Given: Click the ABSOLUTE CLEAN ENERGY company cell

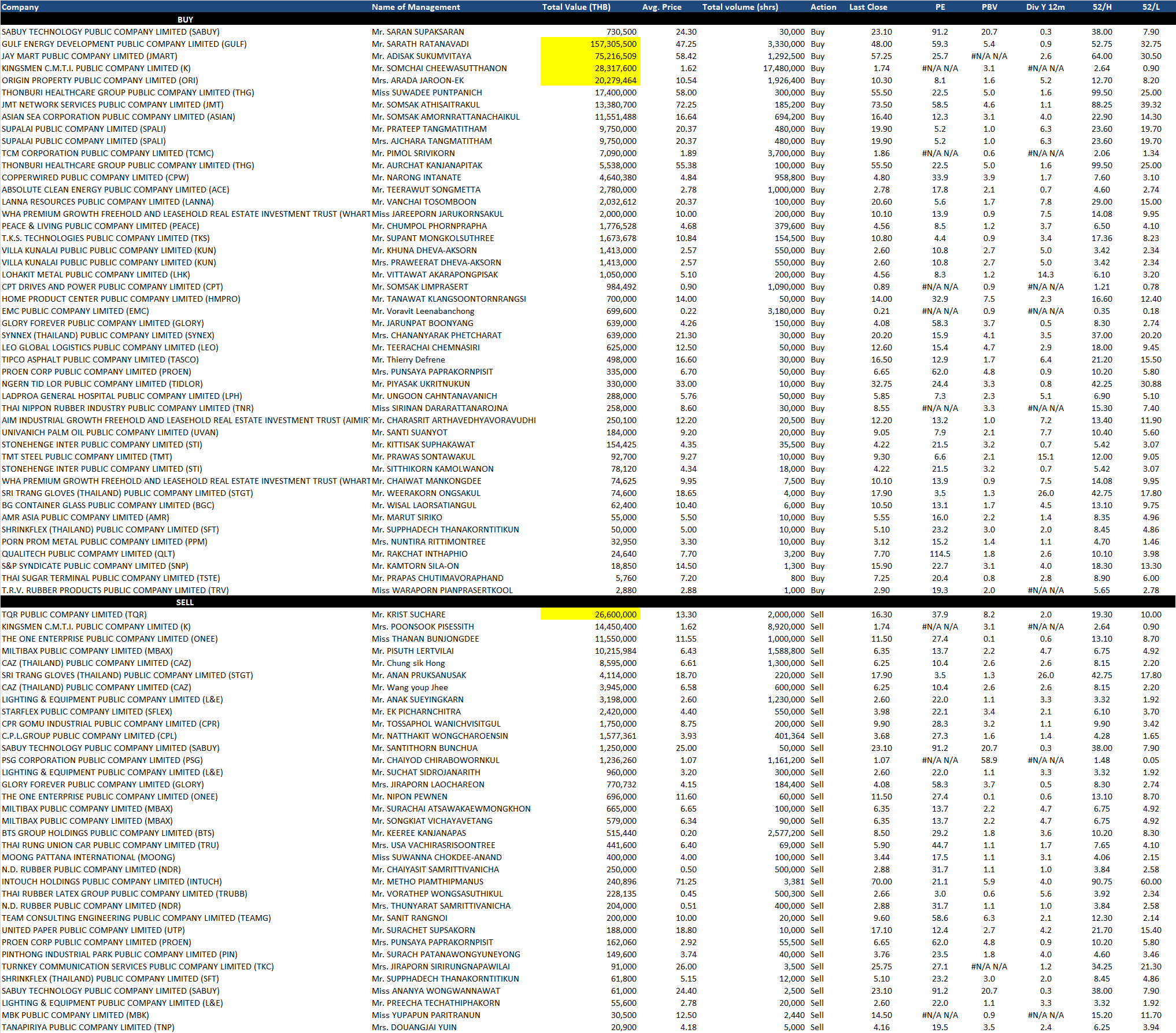Looking at the screenshot, I should (x=115, y=190).
